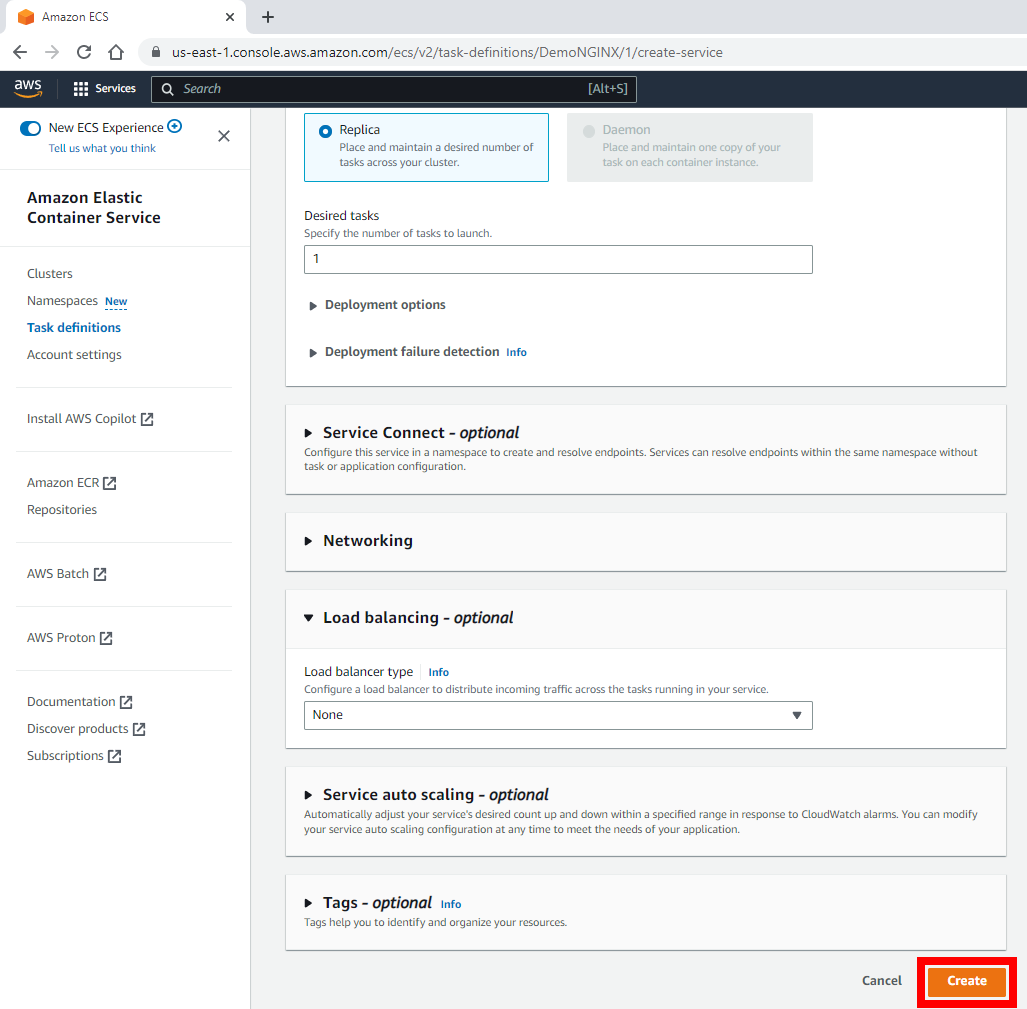The image size is (1027, 1009).
Task: Go to Account settings in sidebar
Action: click(x=74, y=355)
